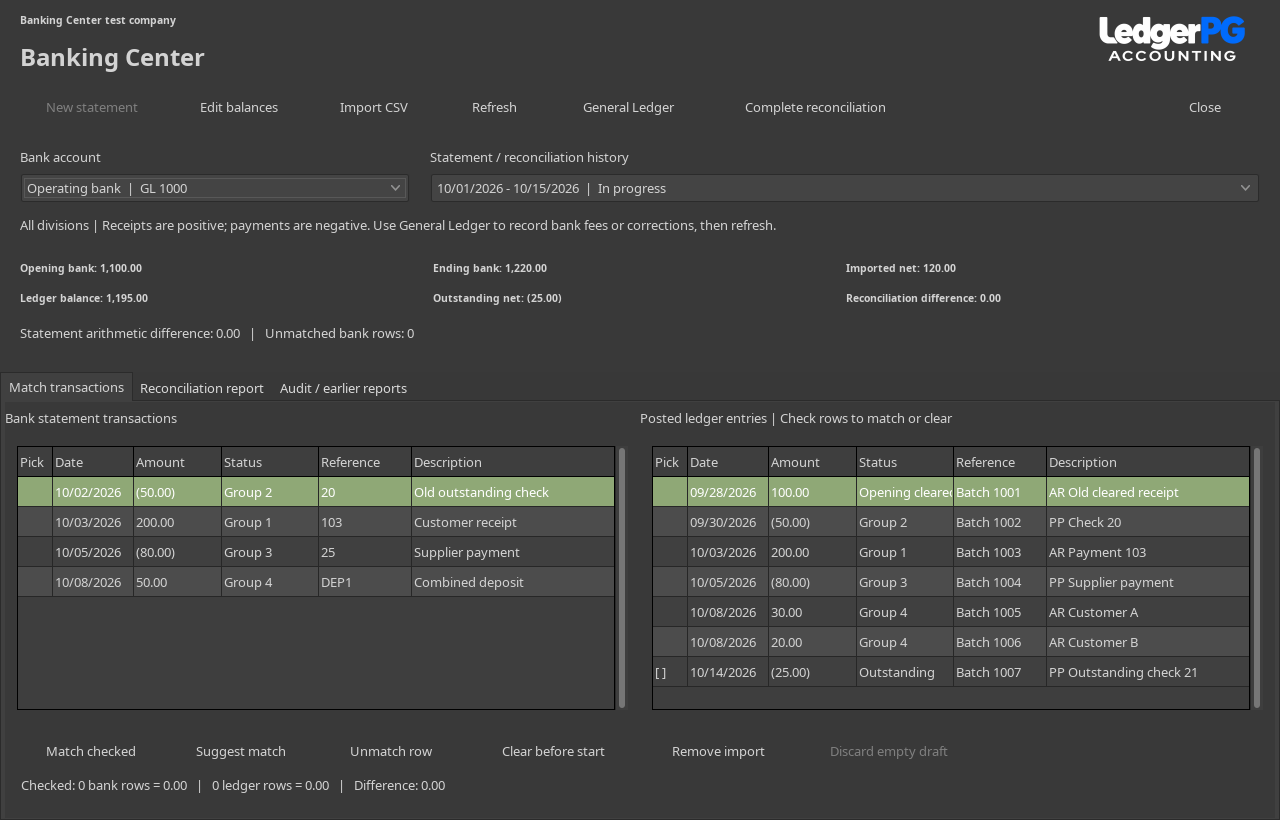Select ledger row 'PP Outstanding check 21'

coord(951,672)
